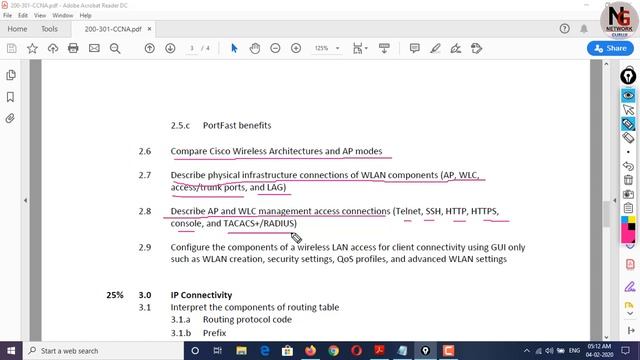This screenshot has height=360, width=640.
Task: Open the annotation color palette
Action: (x=628, y=229)
